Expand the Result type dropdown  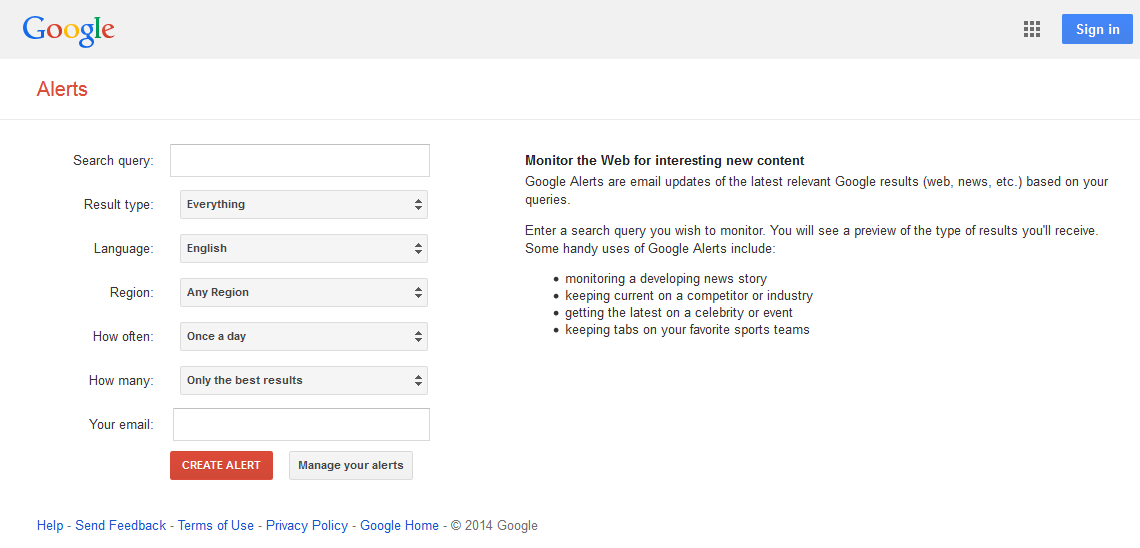point(303,205)
